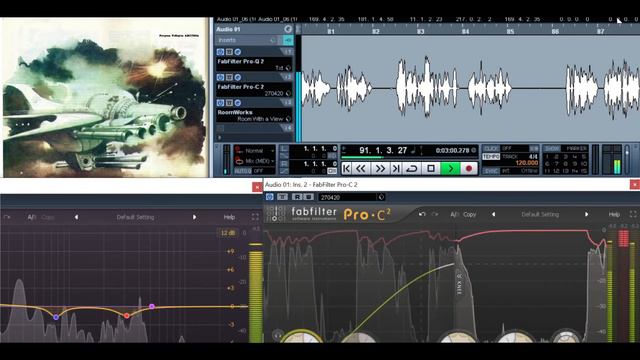Open 270420 preset field in Pro-C 2 window
Viewport: 640px width, 360px height.
[x=347, y=197]
